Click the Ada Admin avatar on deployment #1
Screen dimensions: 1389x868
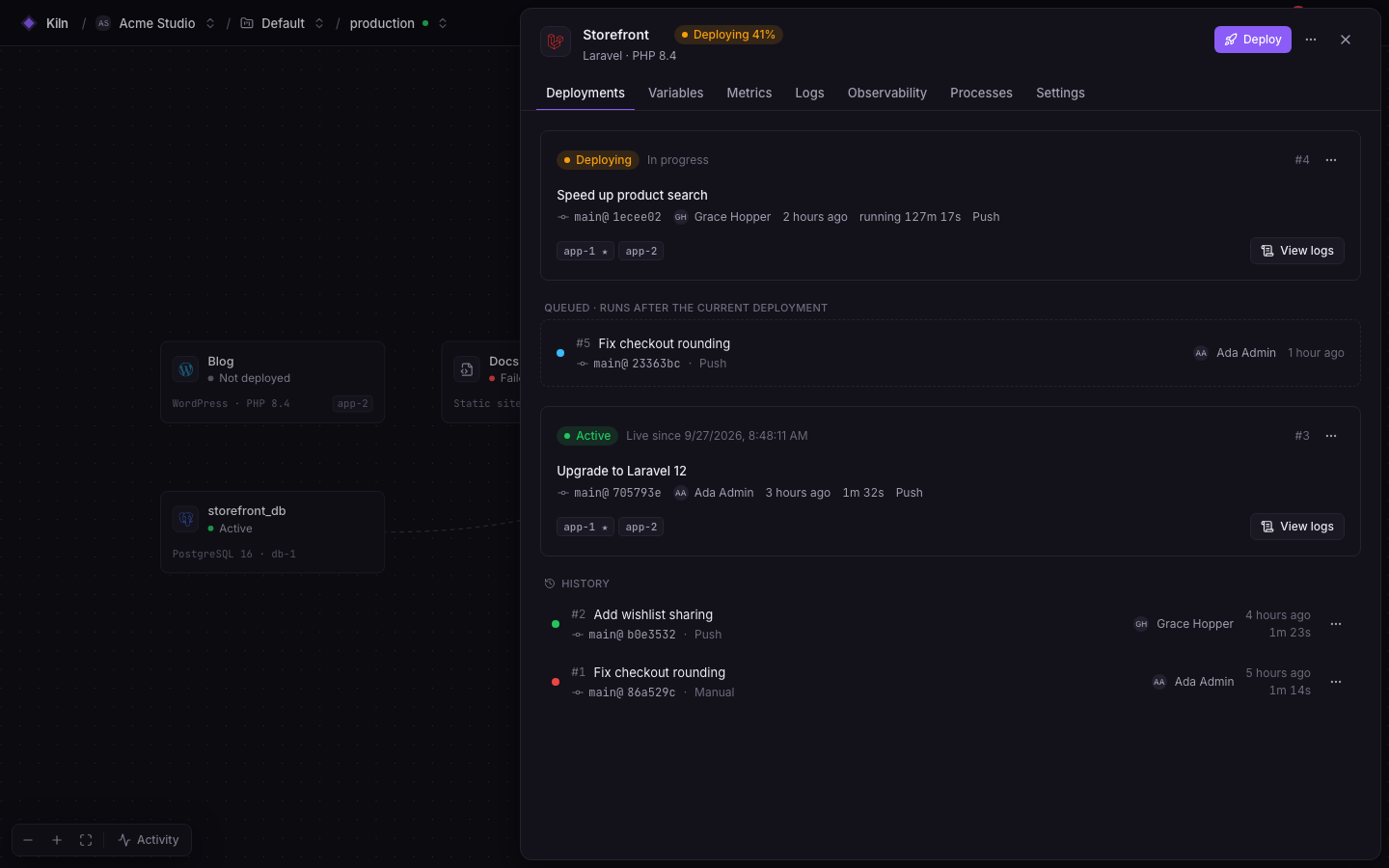pyautogui.click(x=1159, y=682)
